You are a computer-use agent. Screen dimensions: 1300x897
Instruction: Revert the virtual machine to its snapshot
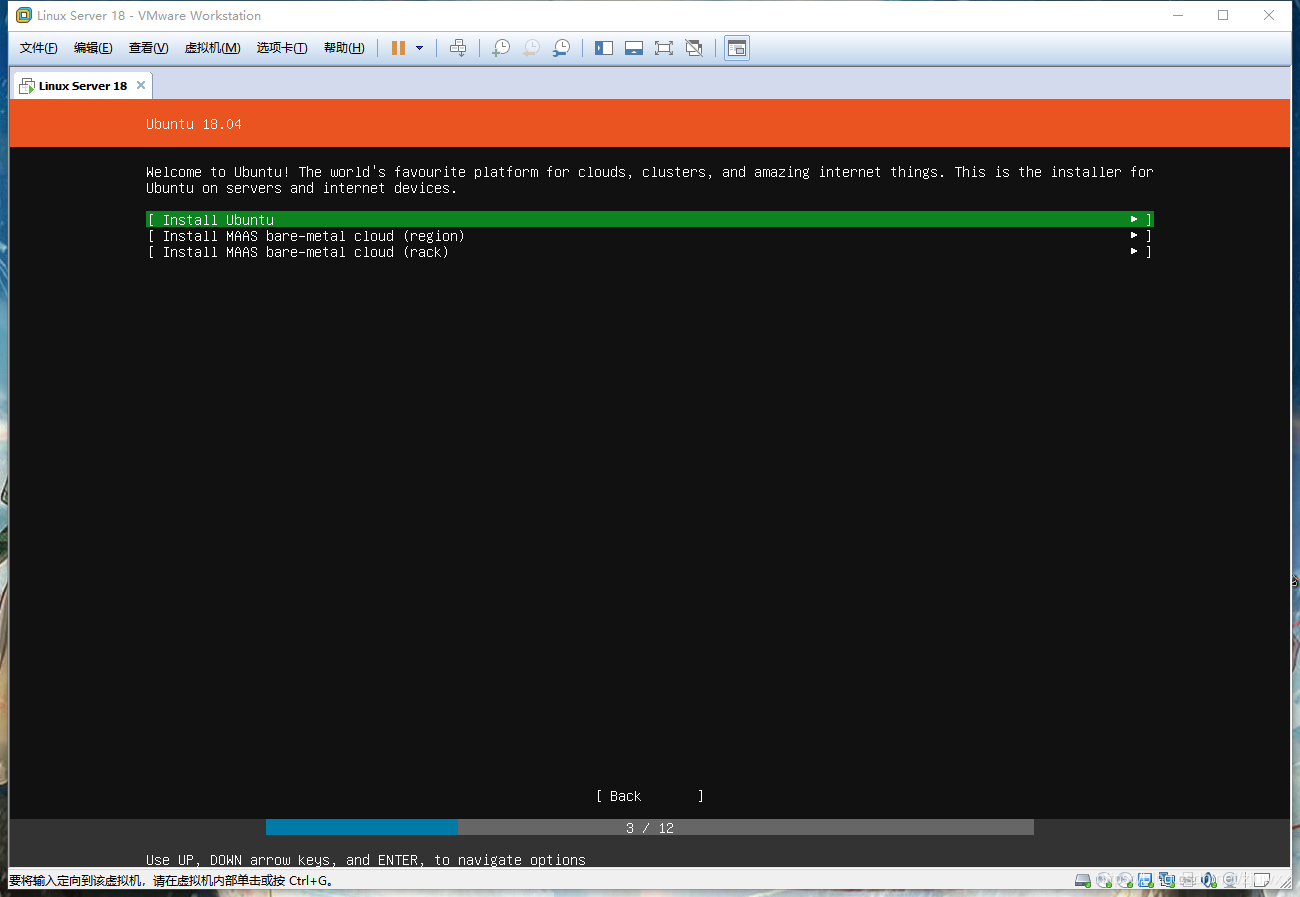(531, 48)
